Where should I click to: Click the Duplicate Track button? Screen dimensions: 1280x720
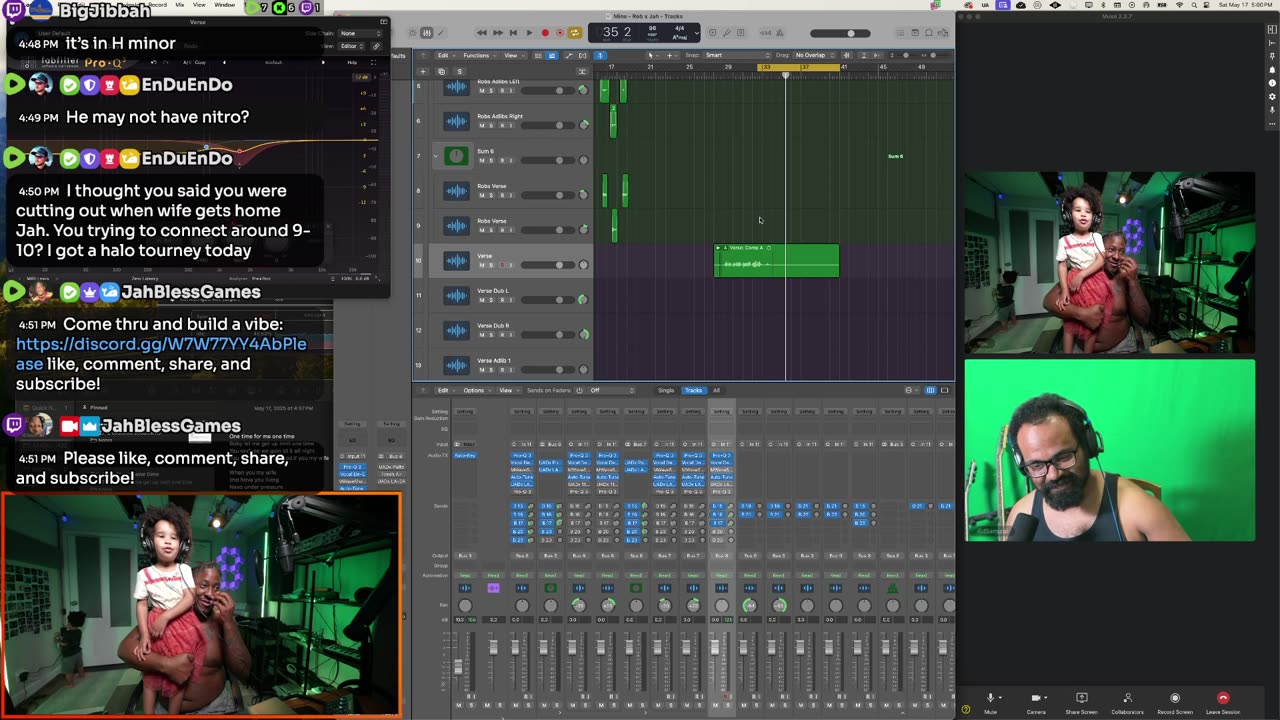pyautogui.click(x=441, y=72)
